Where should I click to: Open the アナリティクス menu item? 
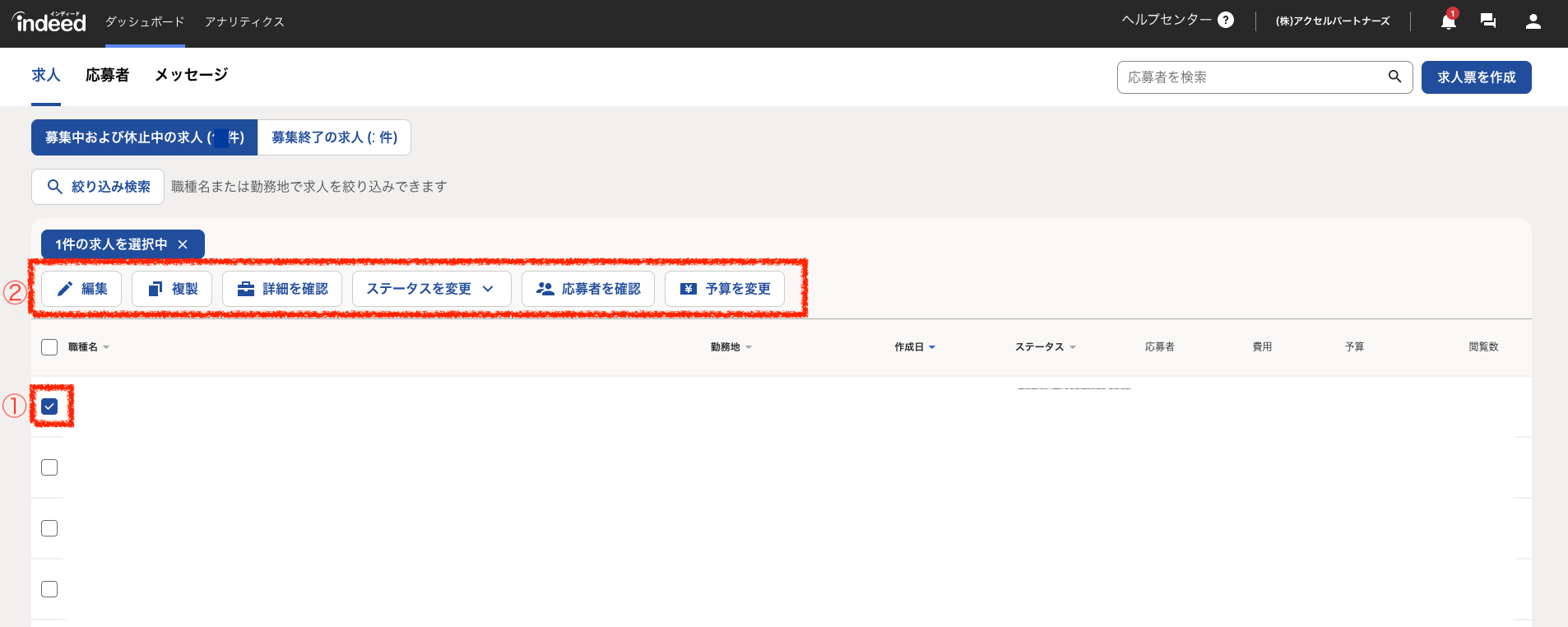[244, 22]
